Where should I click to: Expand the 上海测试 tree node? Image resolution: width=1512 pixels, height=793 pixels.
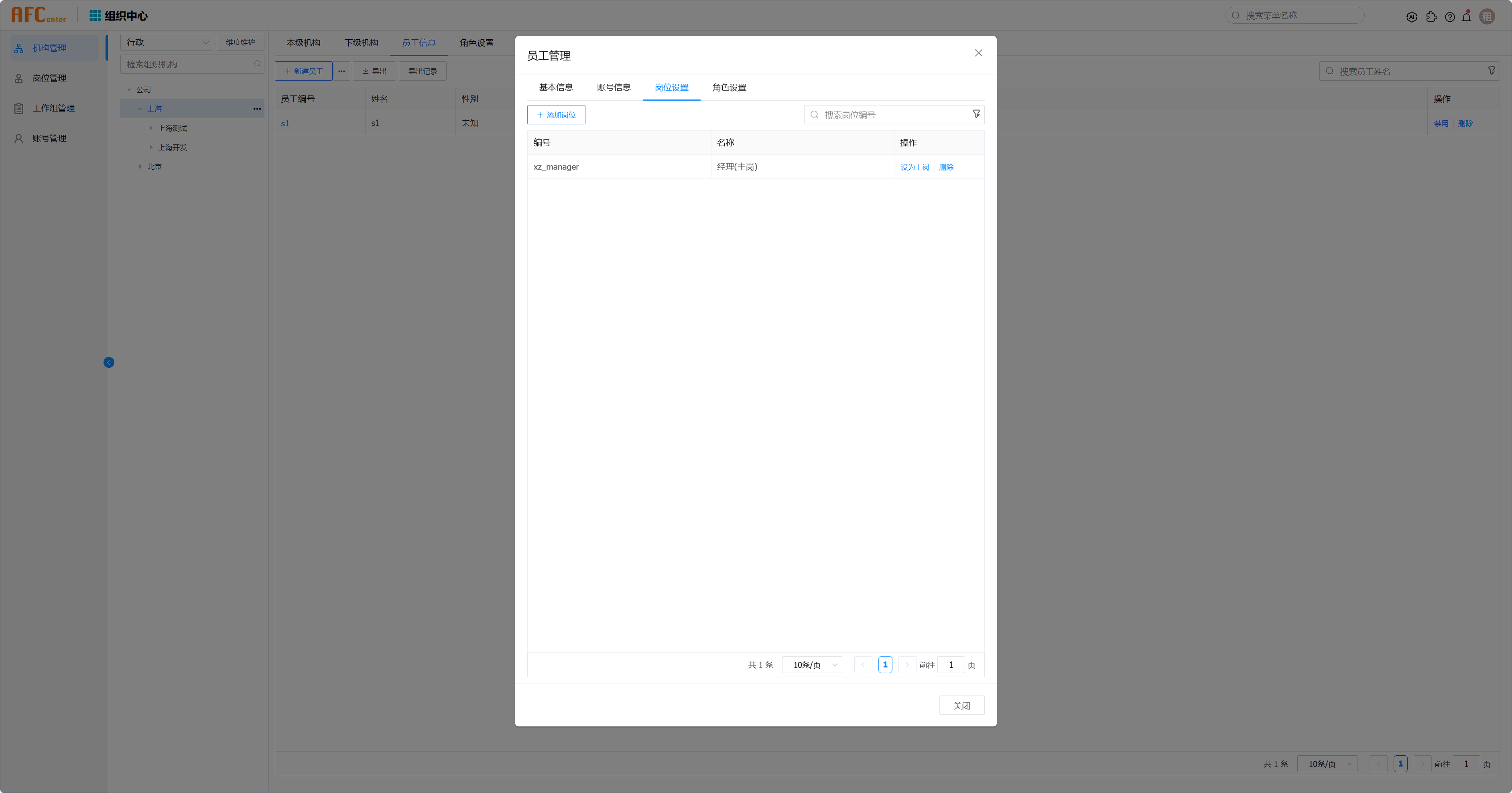click(151, 128)
